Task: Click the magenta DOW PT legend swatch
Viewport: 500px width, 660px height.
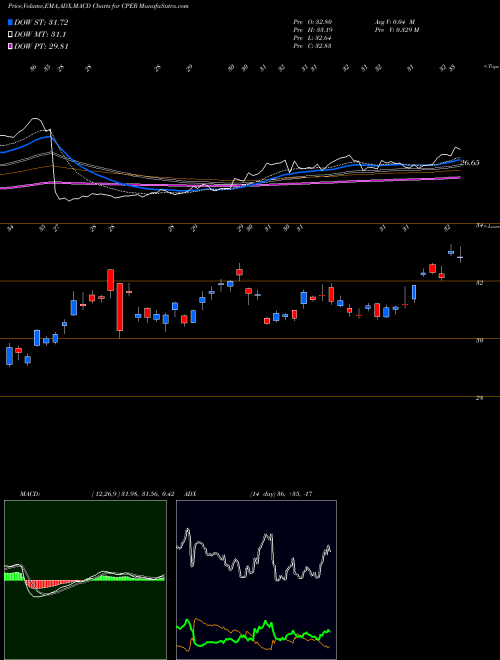Action: (x=10, y=46)
